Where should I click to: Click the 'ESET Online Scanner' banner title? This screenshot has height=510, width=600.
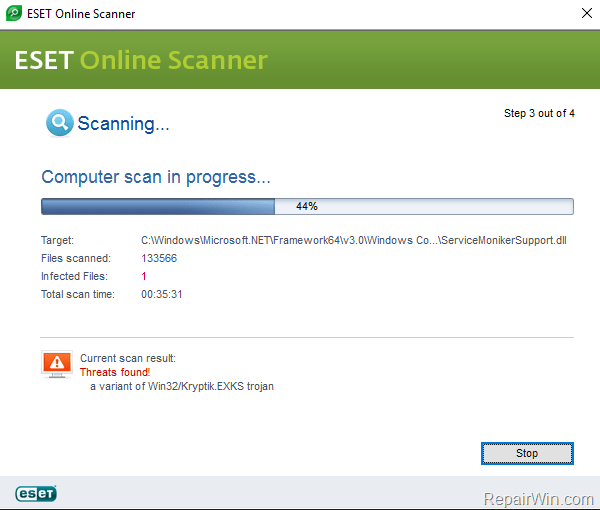point(141,60)
